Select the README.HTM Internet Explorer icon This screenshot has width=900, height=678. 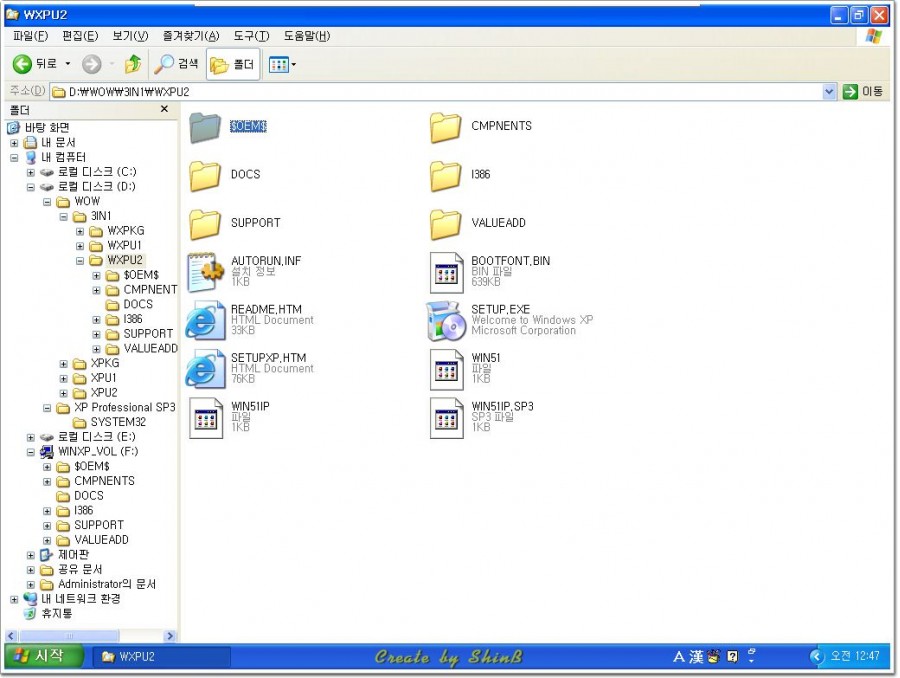(205, 320)
